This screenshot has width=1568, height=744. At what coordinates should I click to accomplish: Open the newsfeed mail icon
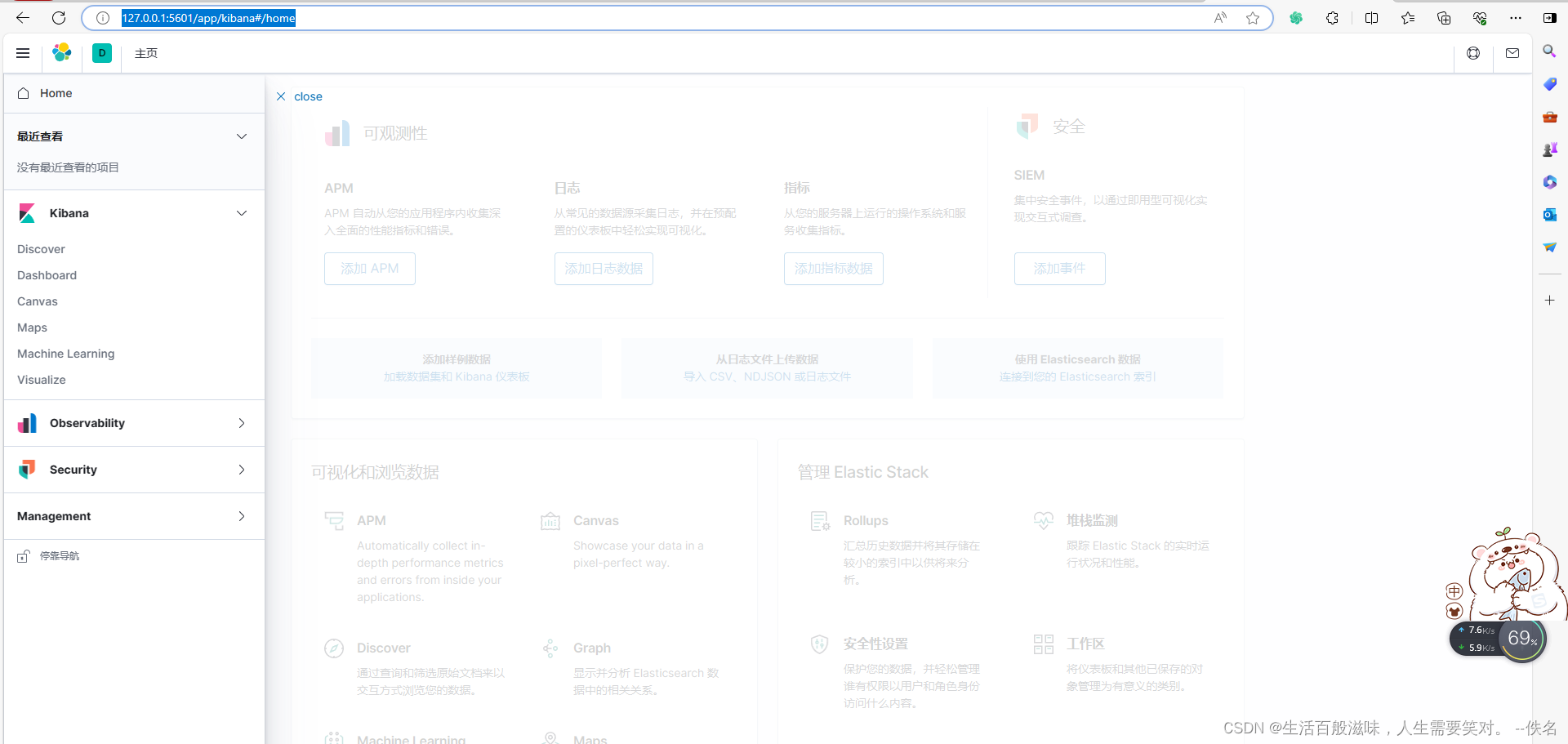coord(1512,53)
